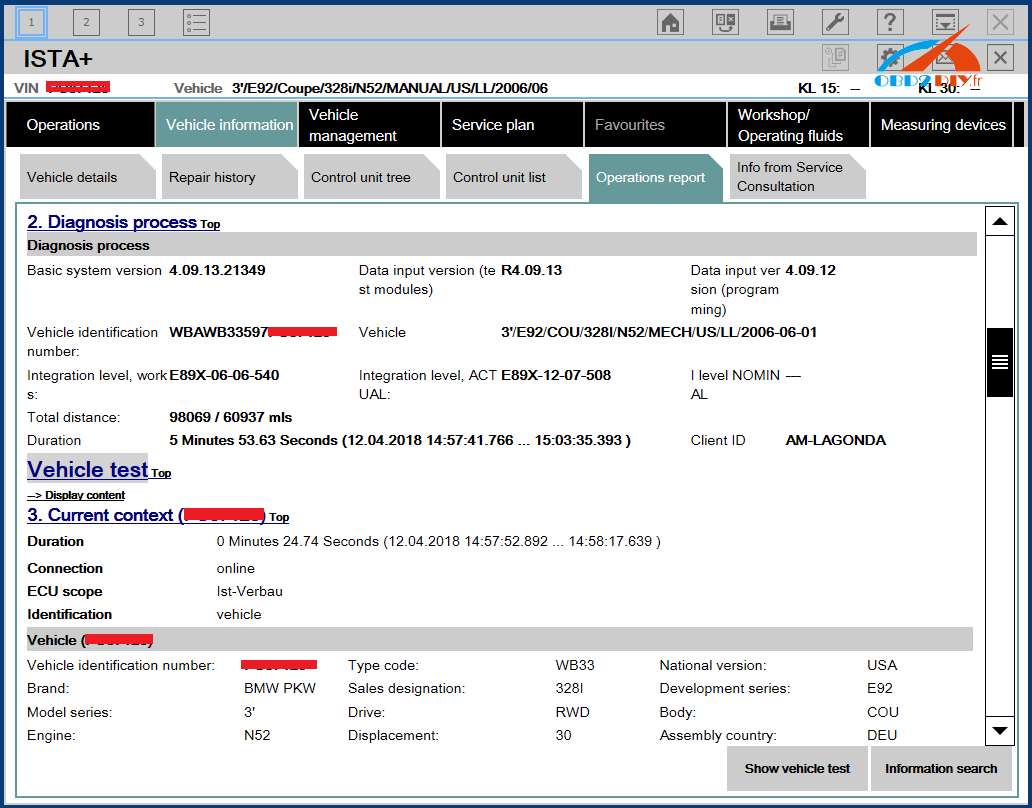The image size is (1032, 808).
Task: Click the Show vehicle test button
Action: tap(797, 768)
